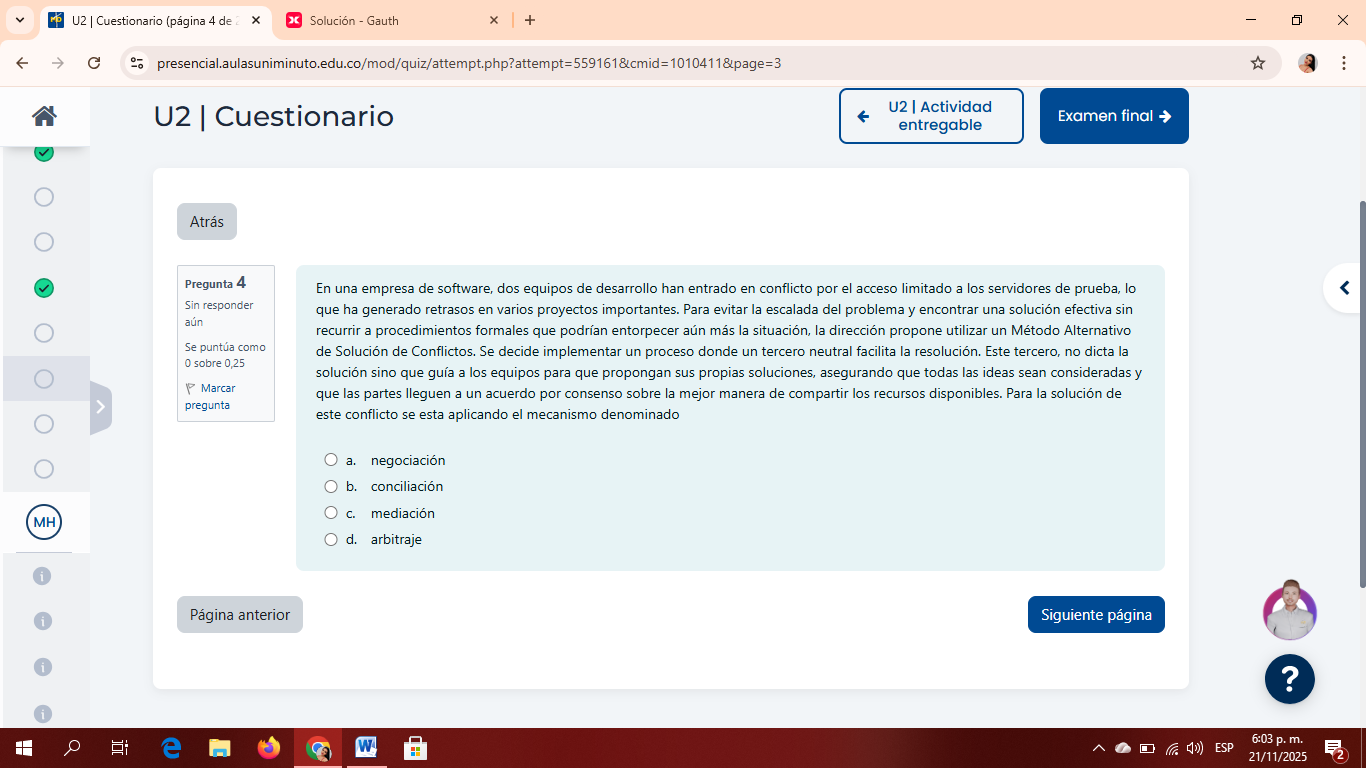Select answer b. conciliación
Viewport: 1366px width, 768px height.
331,486
